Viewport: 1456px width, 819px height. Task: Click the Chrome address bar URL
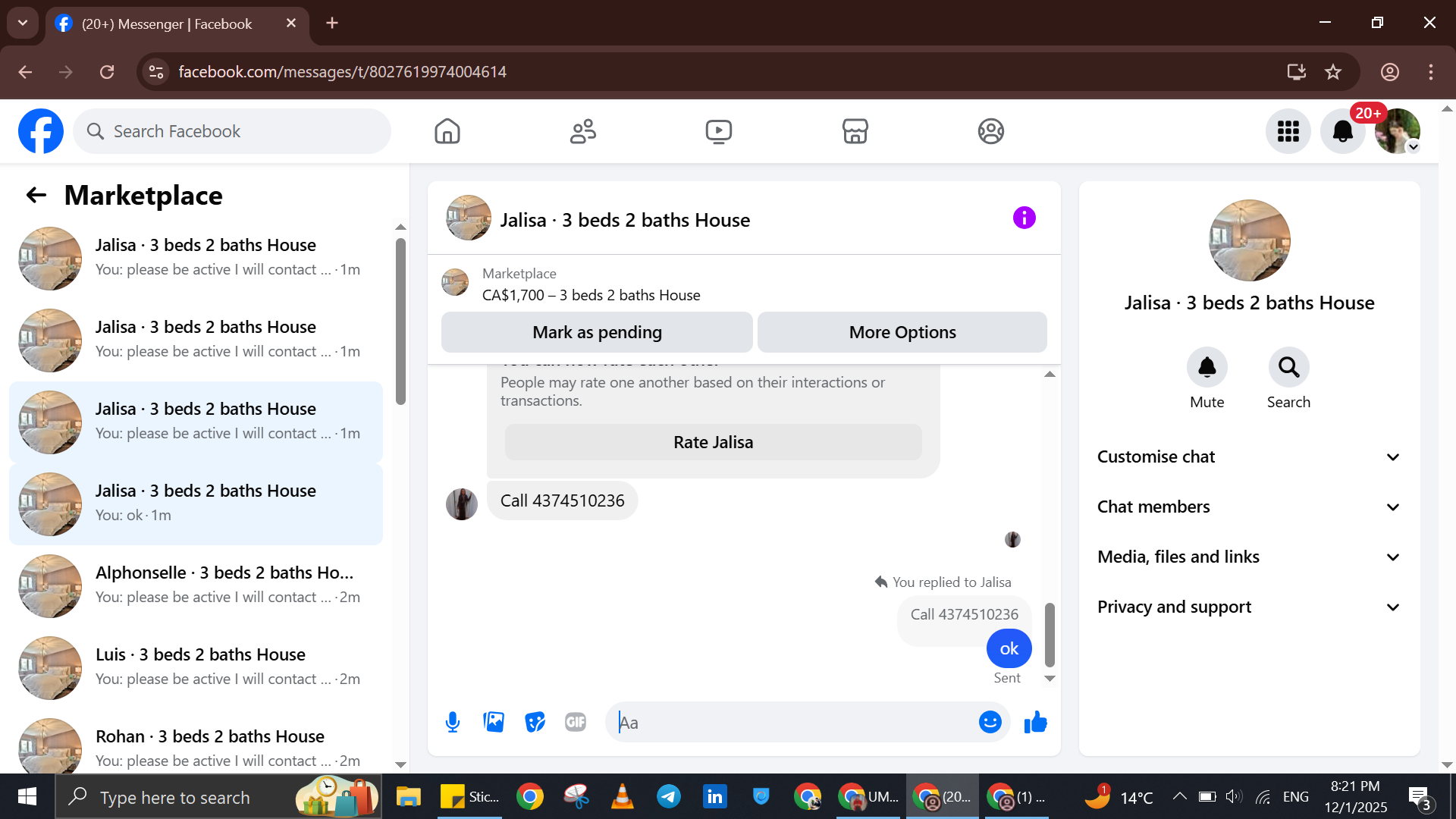coord(343,72)
